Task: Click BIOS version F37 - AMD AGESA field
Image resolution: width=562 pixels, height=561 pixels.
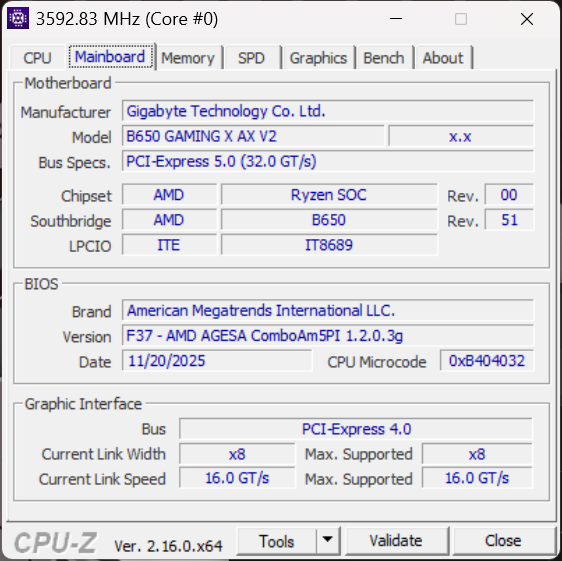Action: point(328,336)
